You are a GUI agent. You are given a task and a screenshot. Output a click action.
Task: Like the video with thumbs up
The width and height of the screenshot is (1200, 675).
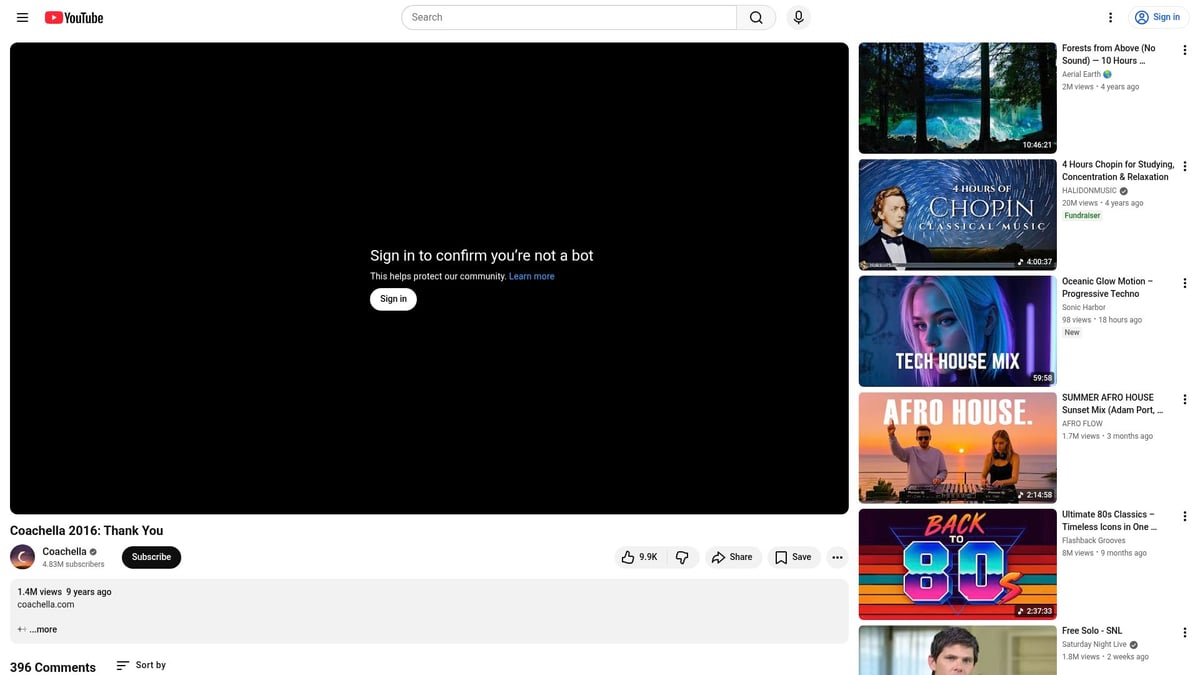click(x=640, y=557)
